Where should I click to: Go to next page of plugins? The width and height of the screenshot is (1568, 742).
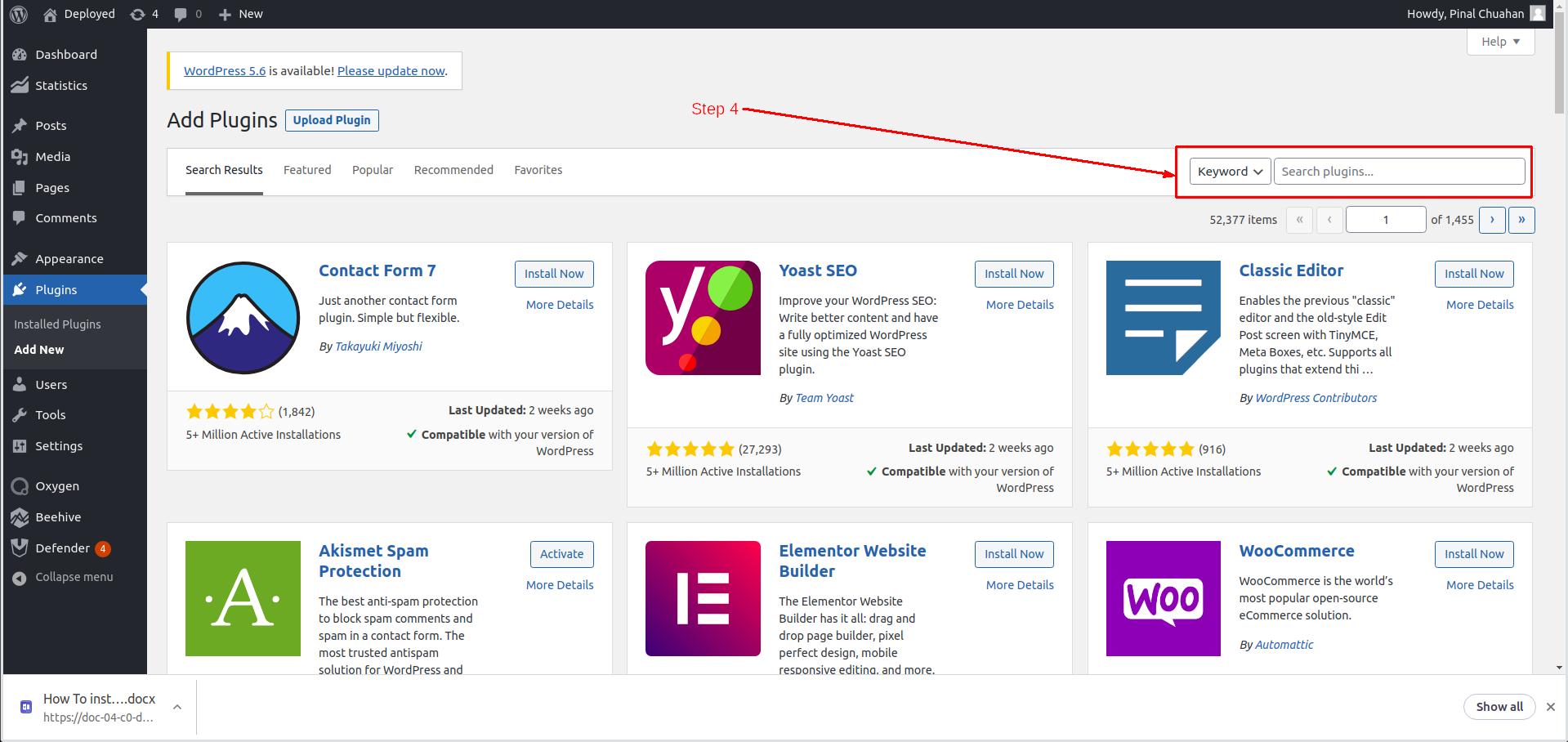click(x=1492, y=220)
